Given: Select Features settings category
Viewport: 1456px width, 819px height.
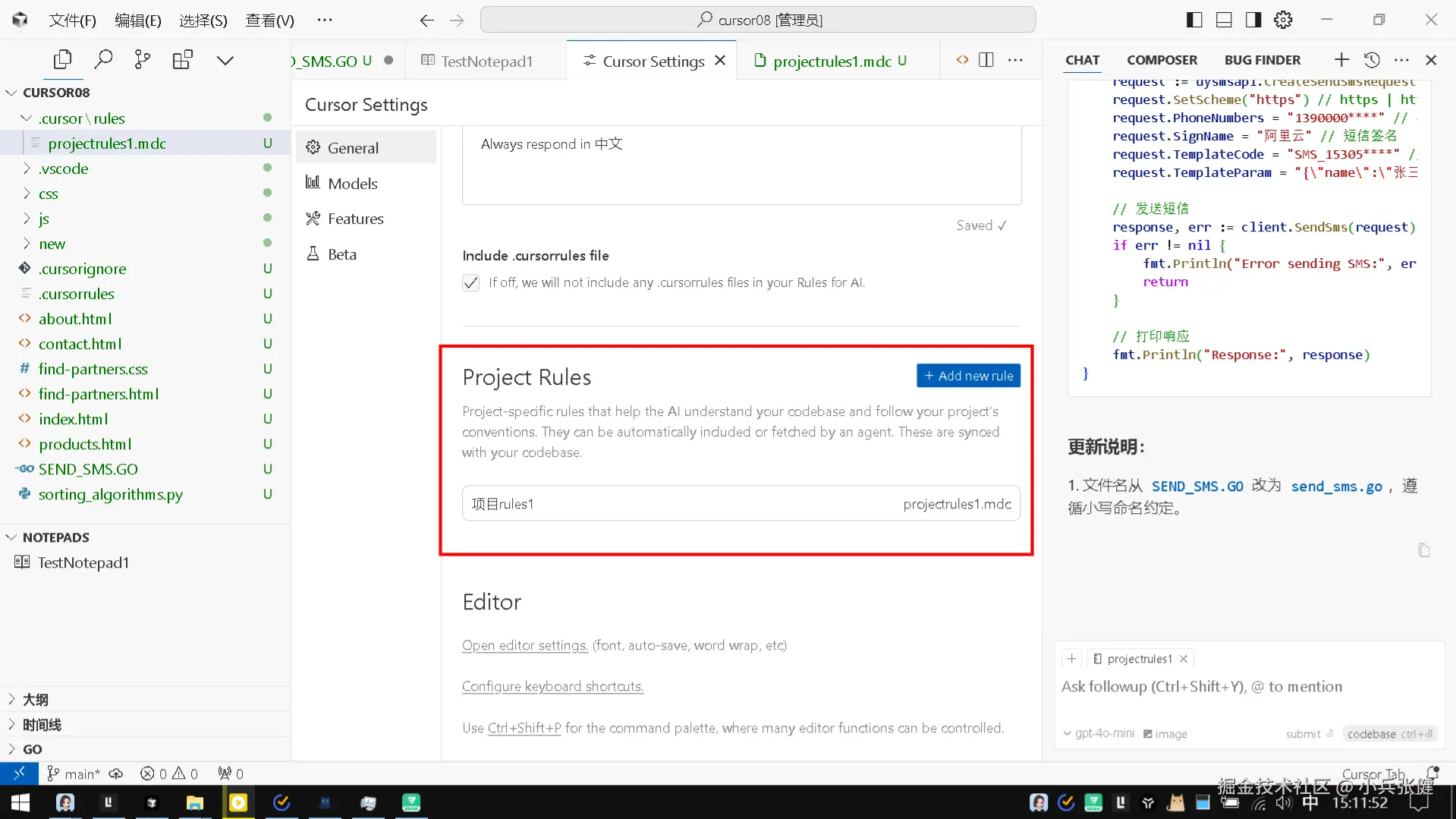Looking at the screenshot, I should [366, 219].
